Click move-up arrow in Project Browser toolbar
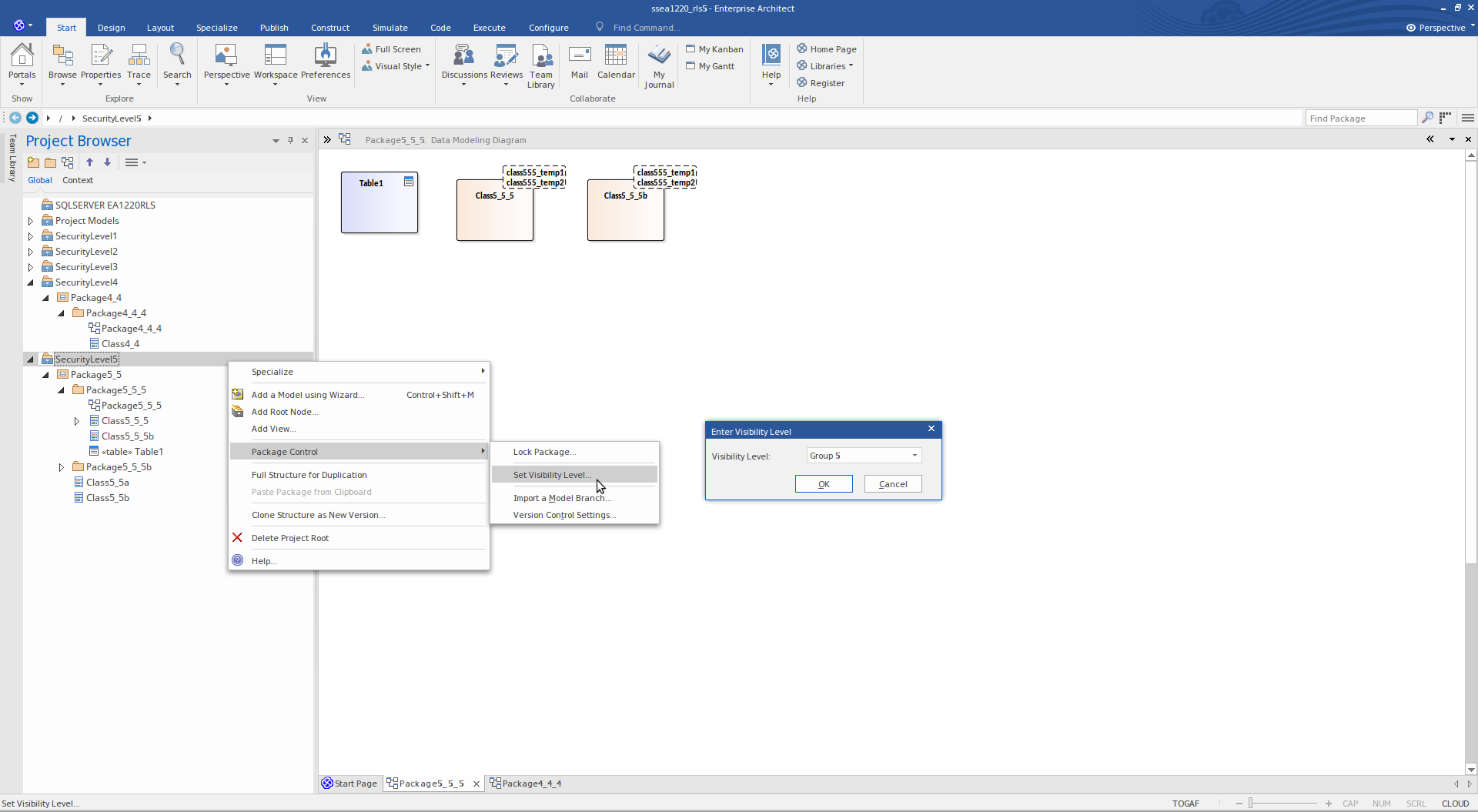Screen dimensions: 1478x812 (89, 162)
